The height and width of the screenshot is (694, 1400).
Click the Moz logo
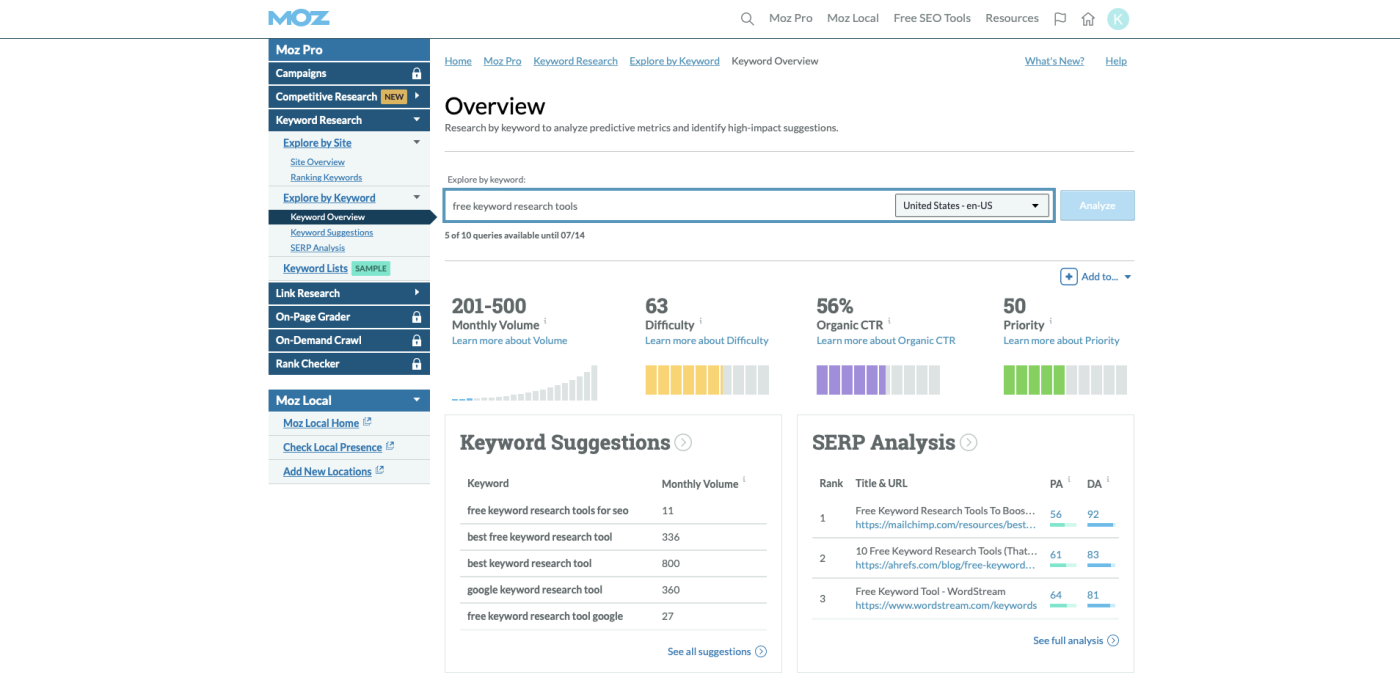click(298, 18)
